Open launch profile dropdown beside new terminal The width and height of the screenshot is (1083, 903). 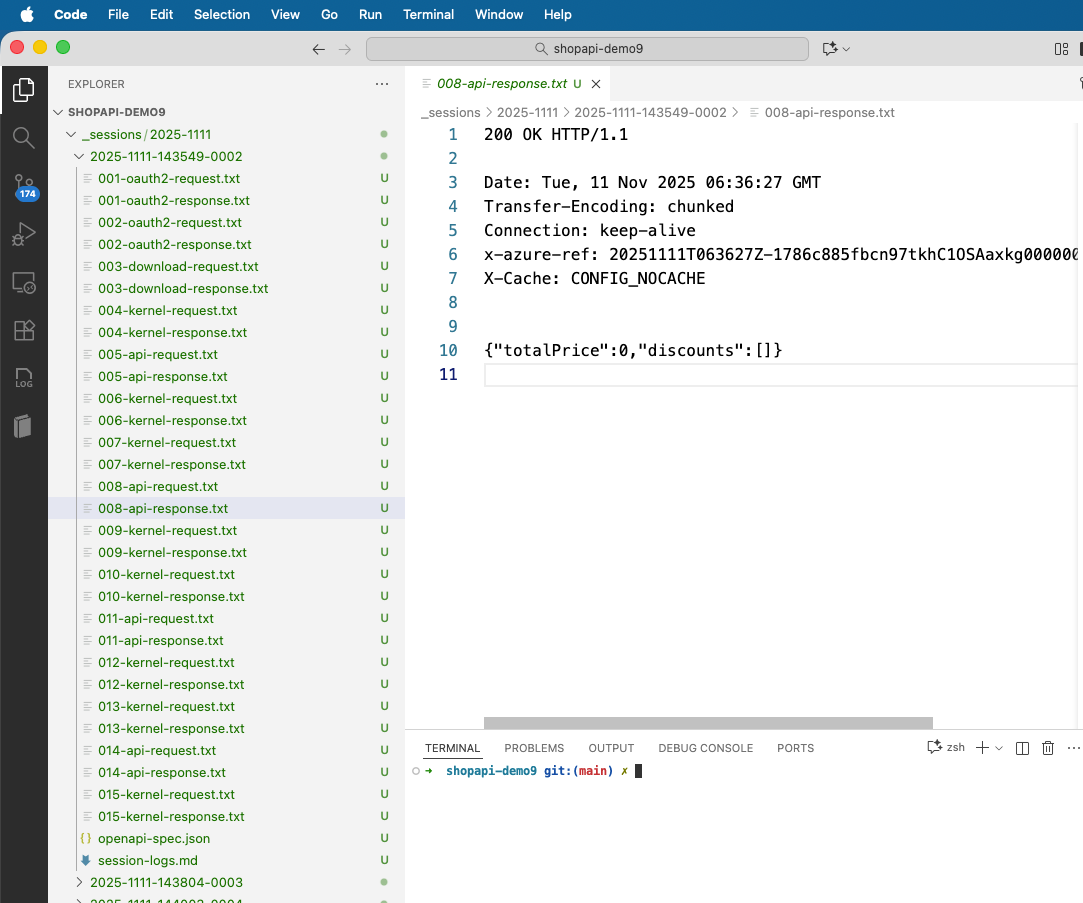tap(999, 748)
